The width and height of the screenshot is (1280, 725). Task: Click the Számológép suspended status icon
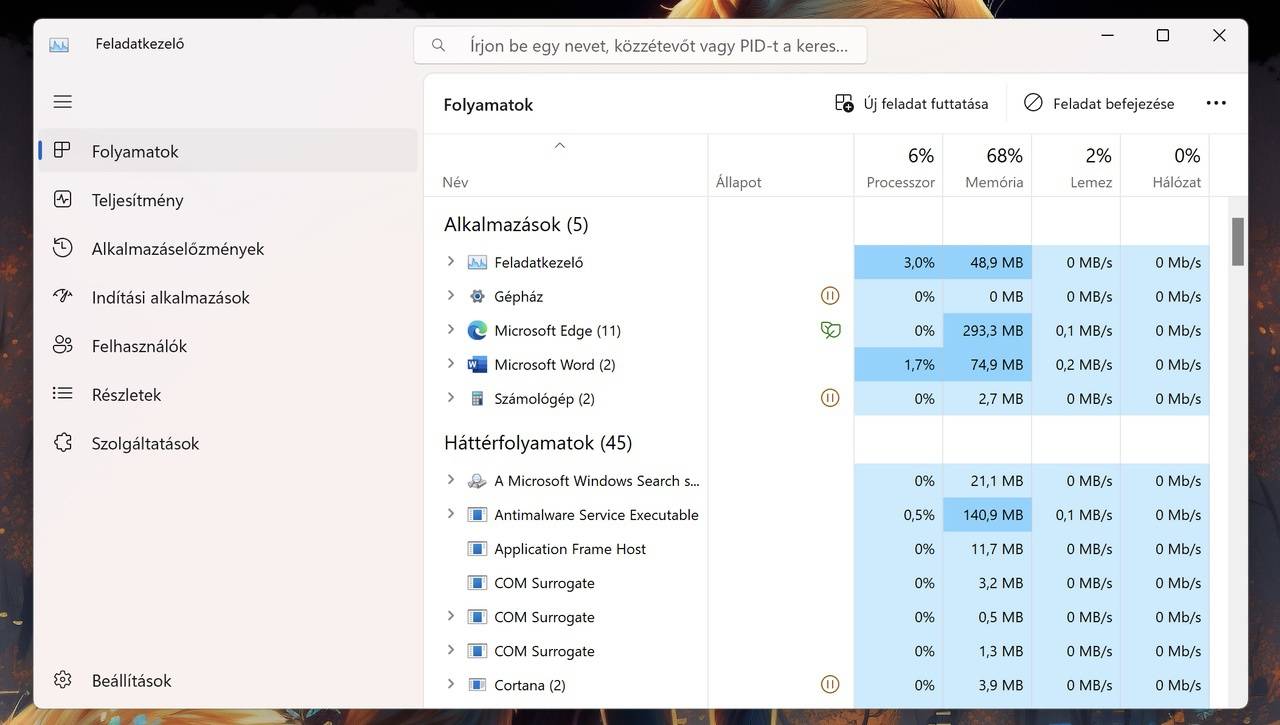point(830,398)
